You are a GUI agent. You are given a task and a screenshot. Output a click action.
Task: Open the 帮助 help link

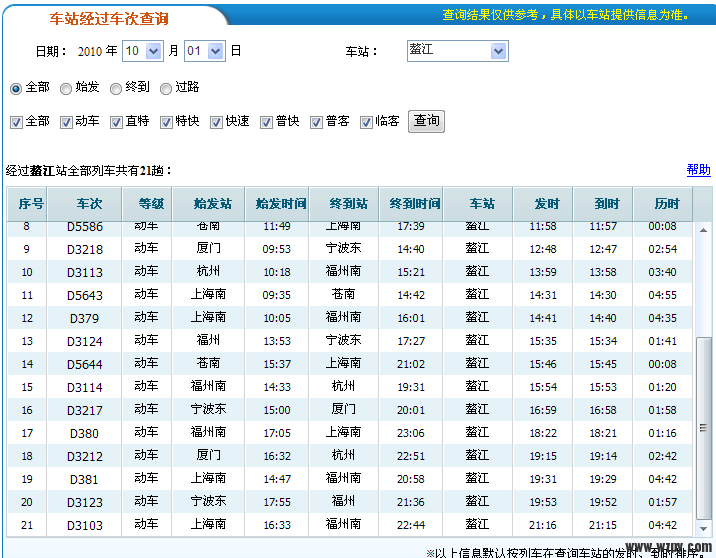click(x=699, y=170)
